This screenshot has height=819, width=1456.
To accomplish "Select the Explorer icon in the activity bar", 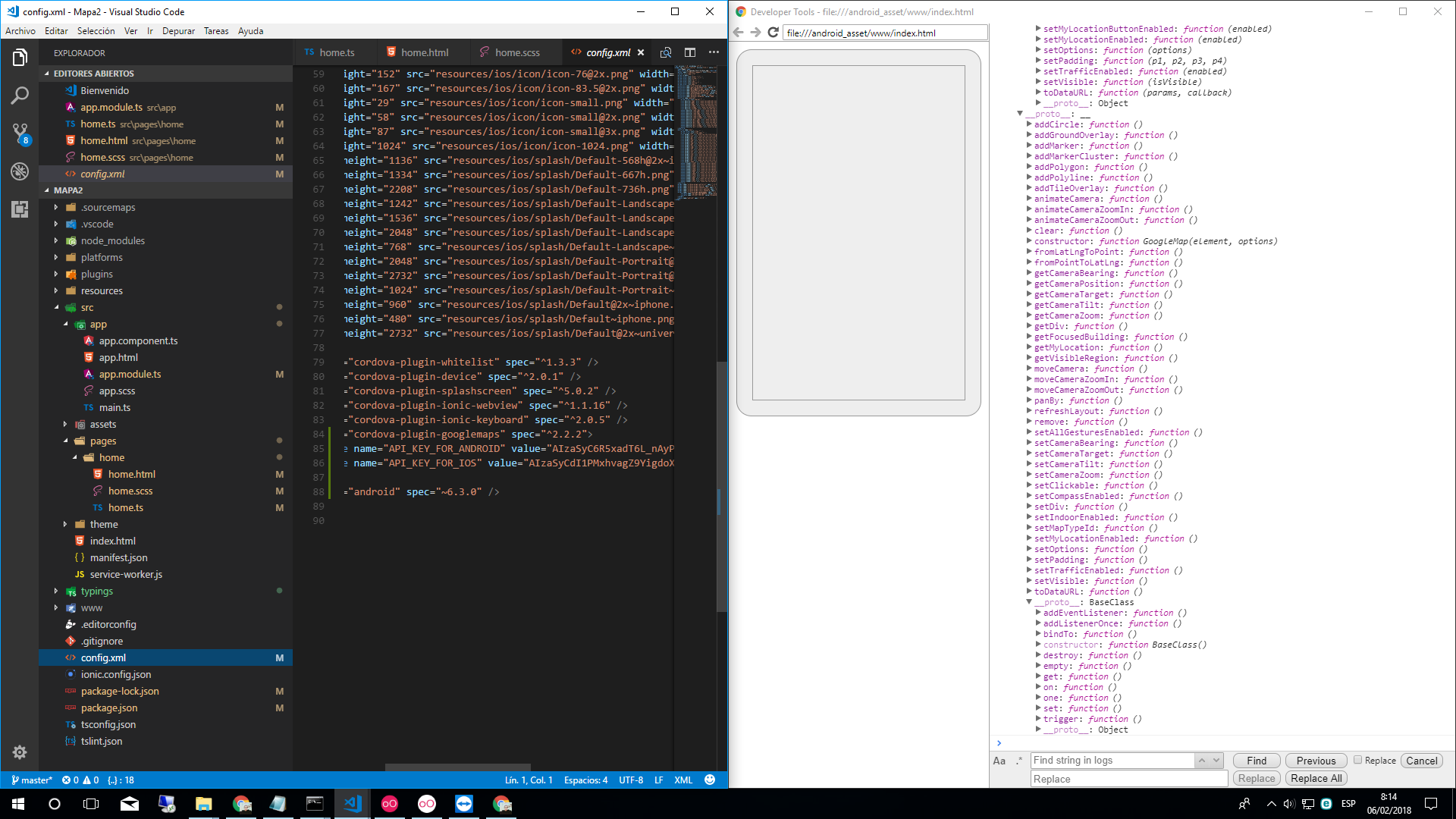I will click(x=19, y=57).
